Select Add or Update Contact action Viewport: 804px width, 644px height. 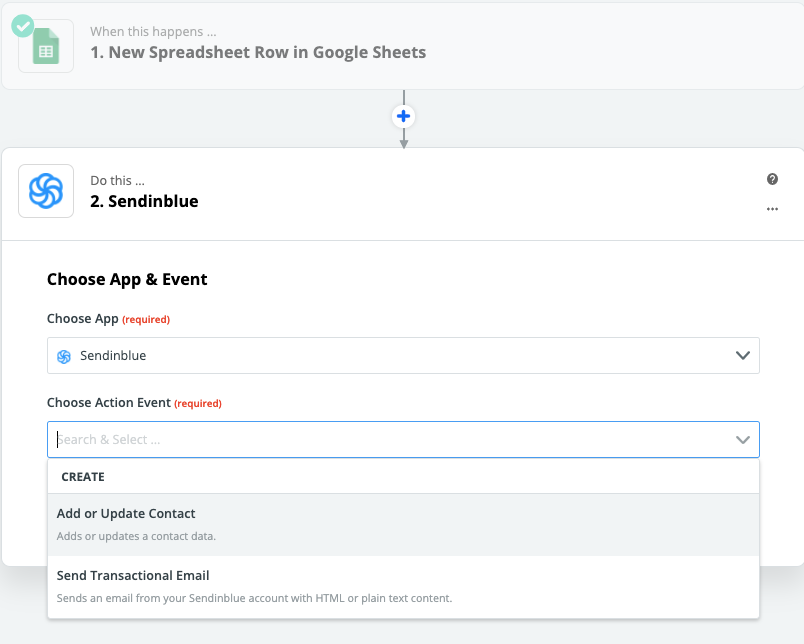[403, 525]
